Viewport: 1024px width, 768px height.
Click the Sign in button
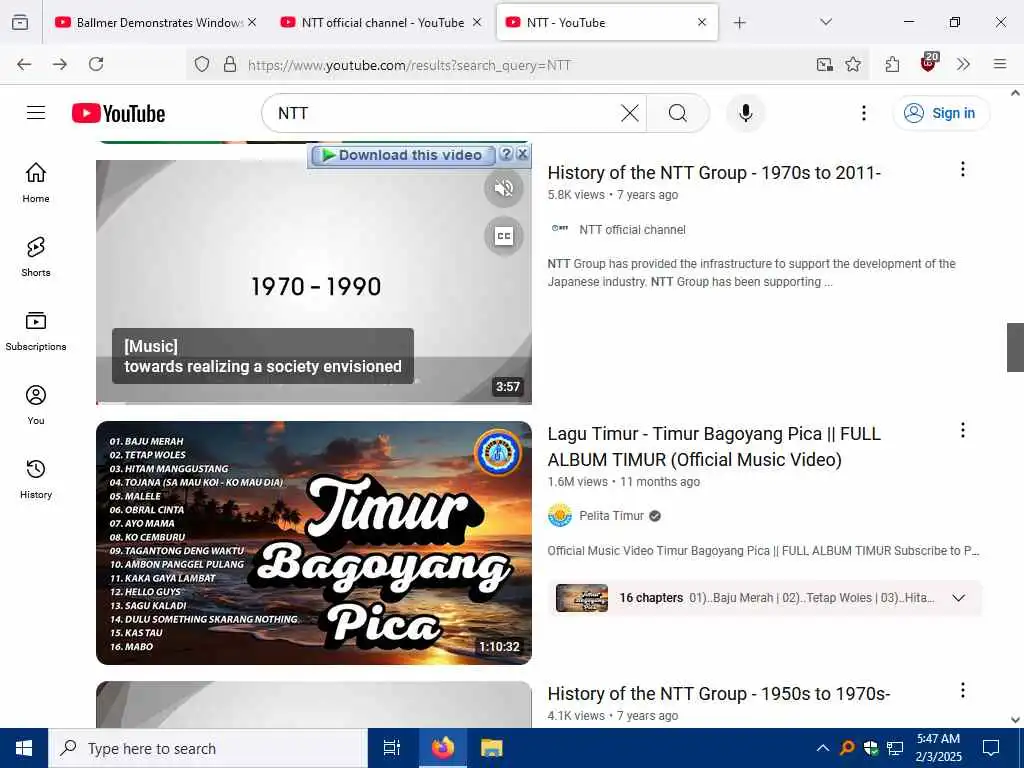pos(941,113)
